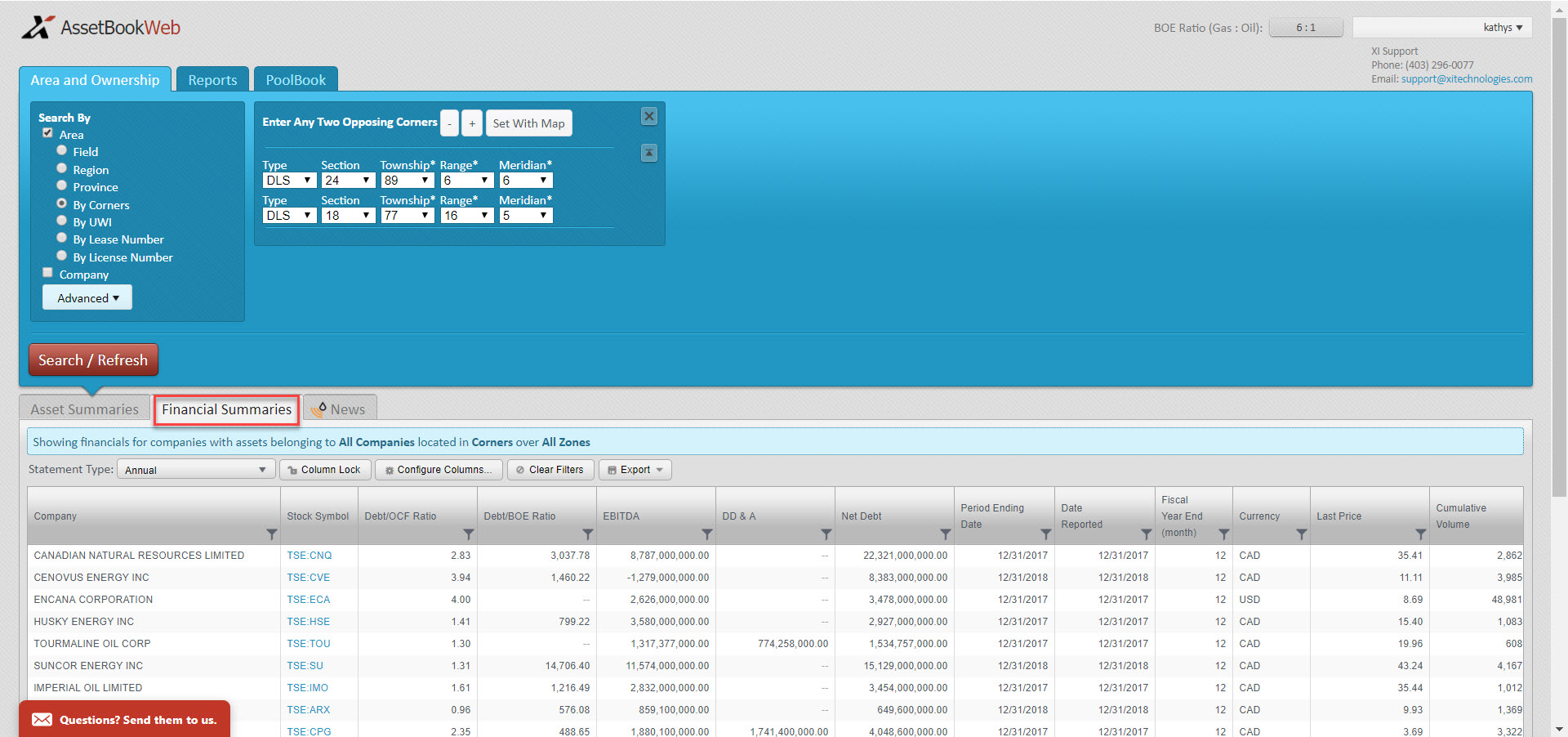The height and width of the screenshot is (737, 1568).
Task: Open the Township 89 dropdown
Action: click(x=408, y=181)
